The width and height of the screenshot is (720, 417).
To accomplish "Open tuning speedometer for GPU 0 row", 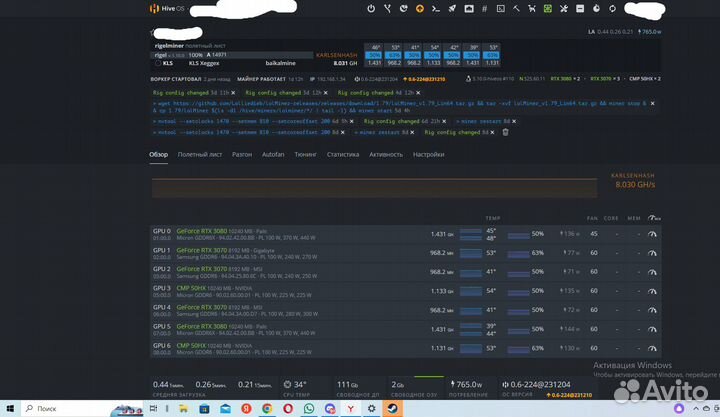I will [x=652, y=234].
